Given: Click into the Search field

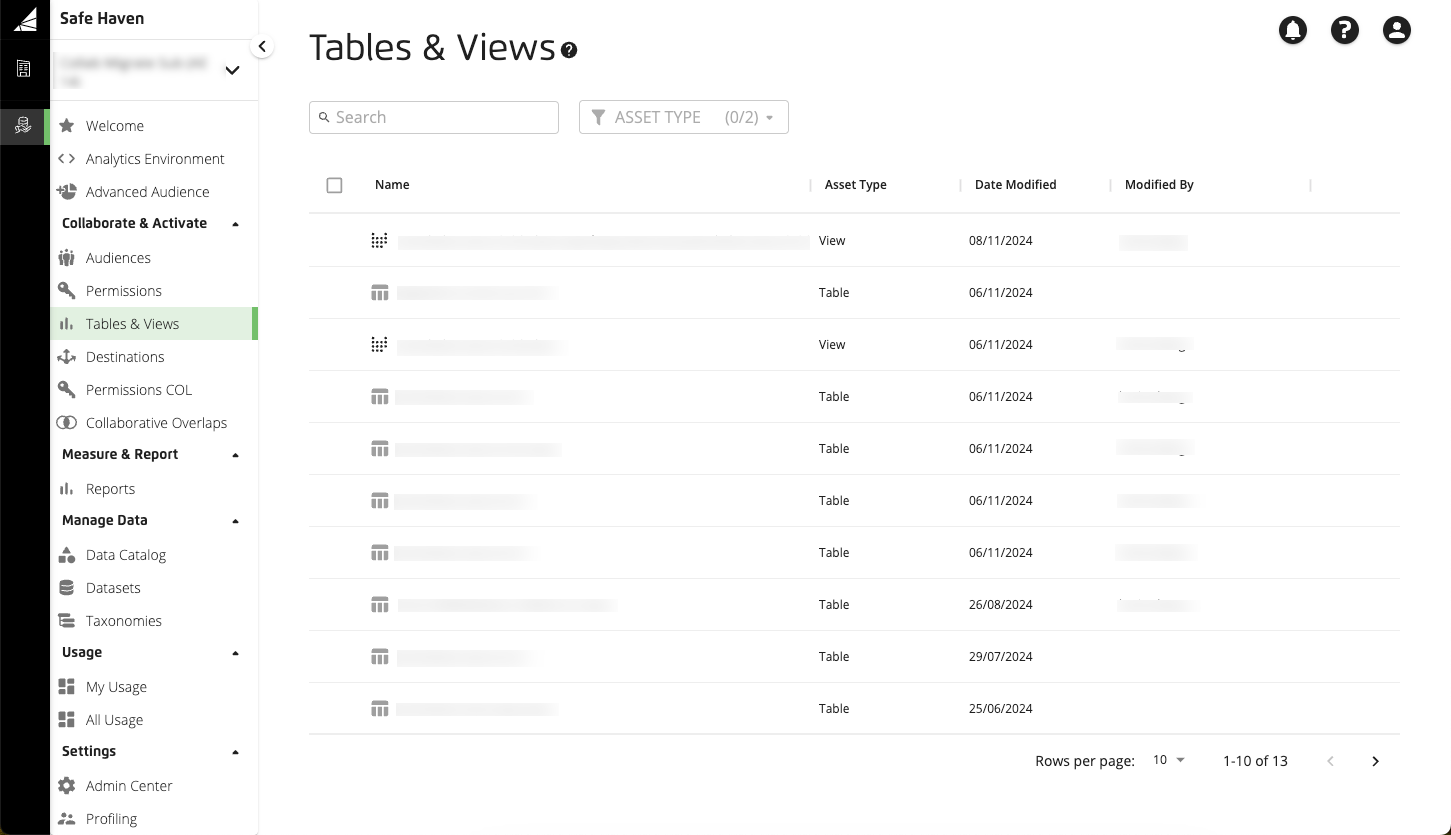Looking at the screenshot, I should pyautogui.click(x=434, y=117).
